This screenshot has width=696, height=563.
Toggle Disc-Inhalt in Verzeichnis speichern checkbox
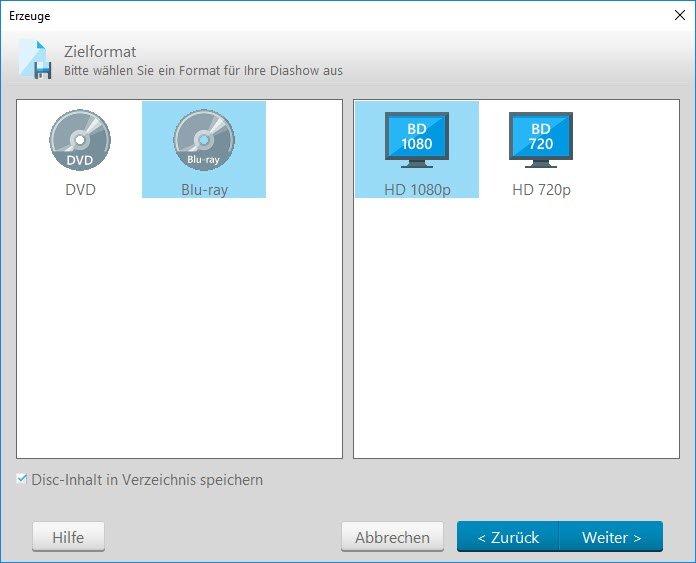(21, 479)
